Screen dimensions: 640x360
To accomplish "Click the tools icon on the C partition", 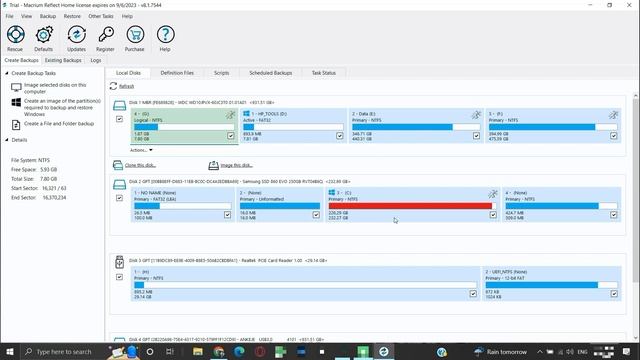I will coord(493,194).
